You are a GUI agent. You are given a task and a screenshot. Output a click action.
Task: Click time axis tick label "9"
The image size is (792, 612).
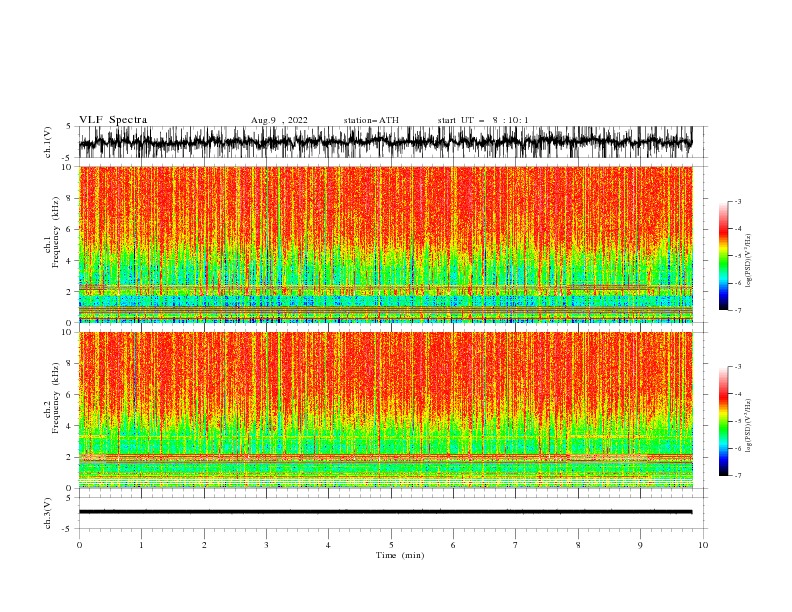[x=640, y=545]
